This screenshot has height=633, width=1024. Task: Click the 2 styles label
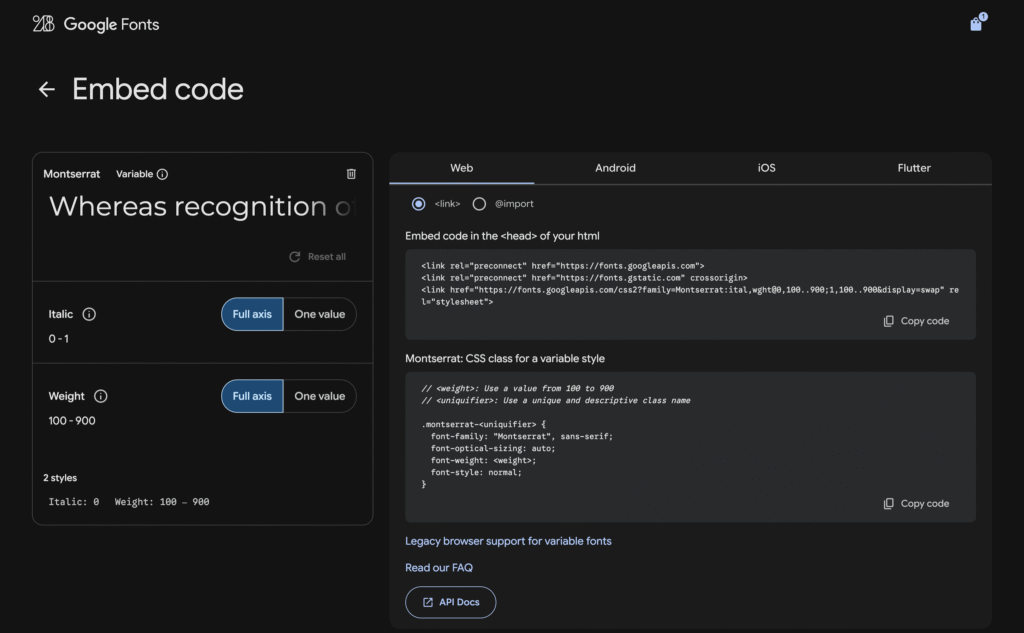click(x=60, y=478)
